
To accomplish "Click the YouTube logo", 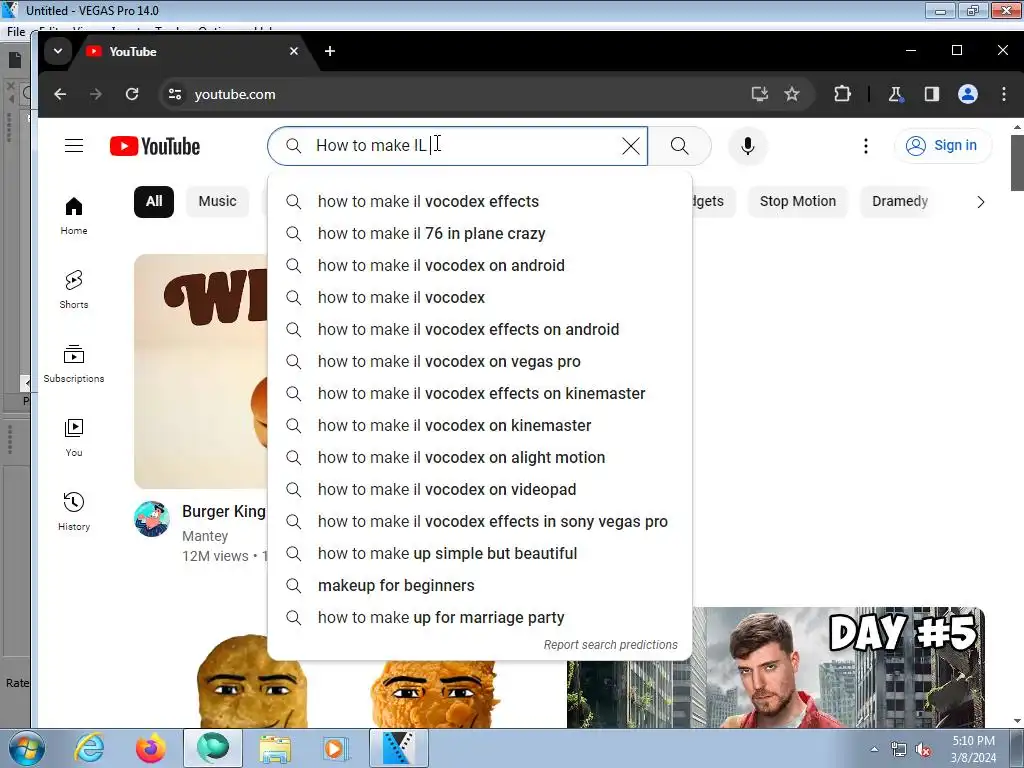I will pos(155,146).
